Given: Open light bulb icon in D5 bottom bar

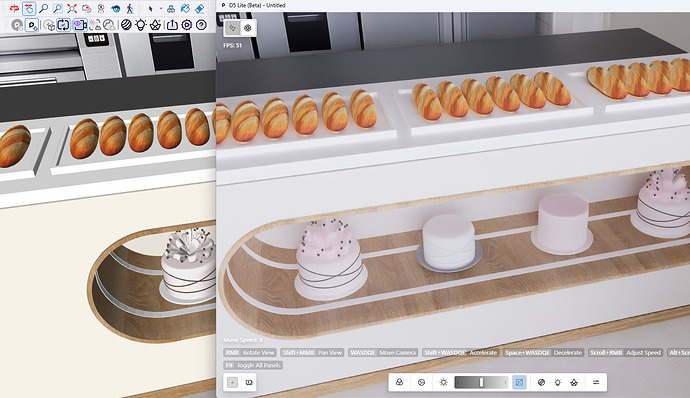Looking at the screenshot, I should [x=558, y=382].
